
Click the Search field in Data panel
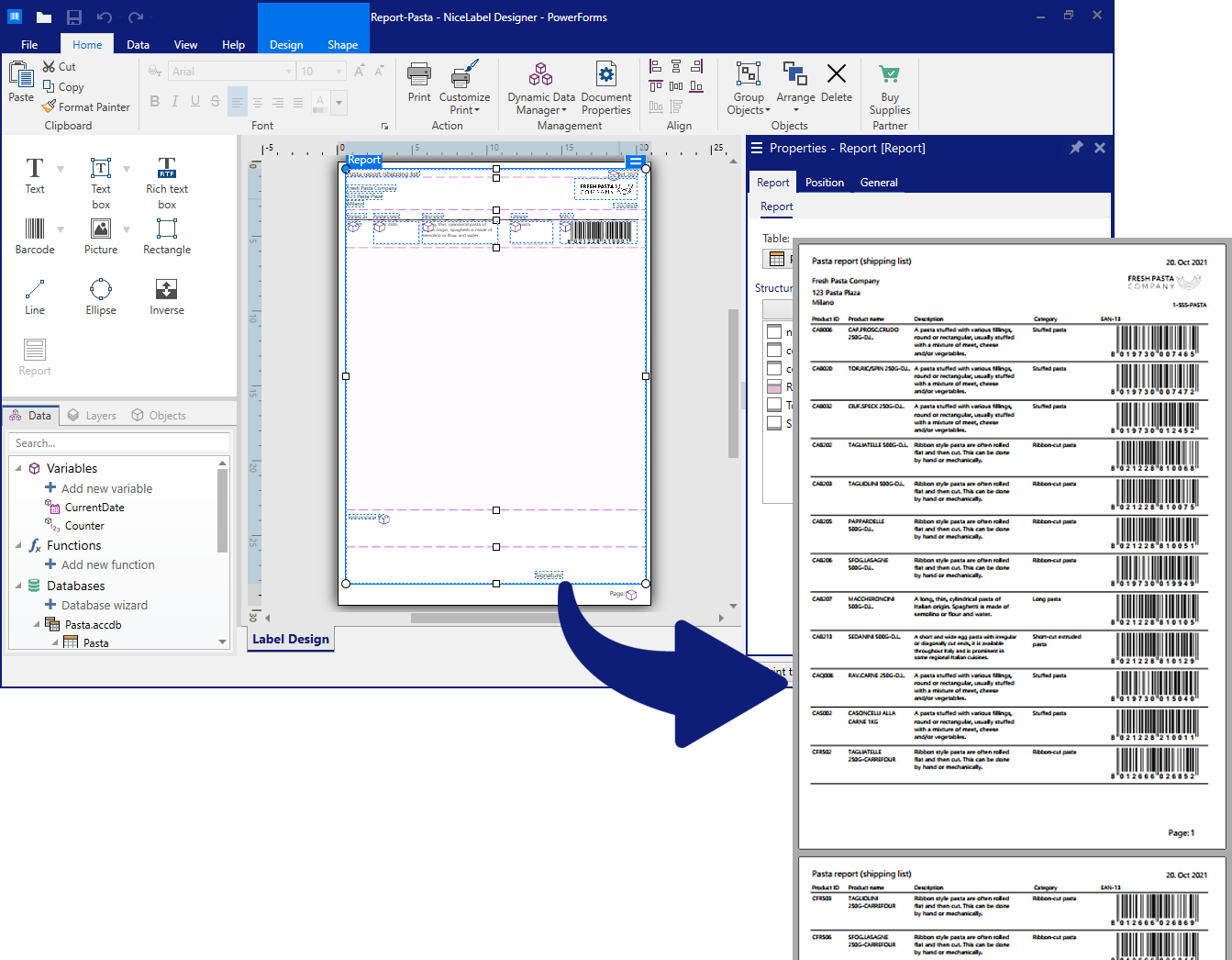[x=119, y=443]
